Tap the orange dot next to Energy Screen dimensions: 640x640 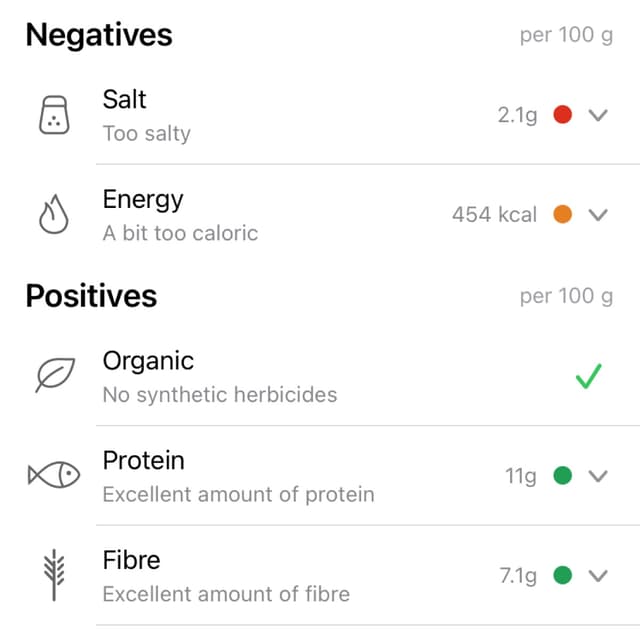pyautogui.click(x=562, y=214)
